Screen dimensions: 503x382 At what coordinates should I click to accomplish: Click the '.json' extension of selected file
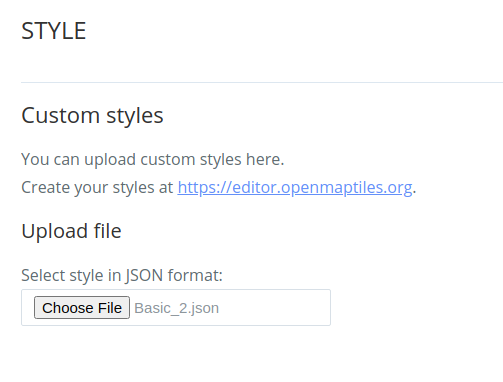(x=203, y=309)
